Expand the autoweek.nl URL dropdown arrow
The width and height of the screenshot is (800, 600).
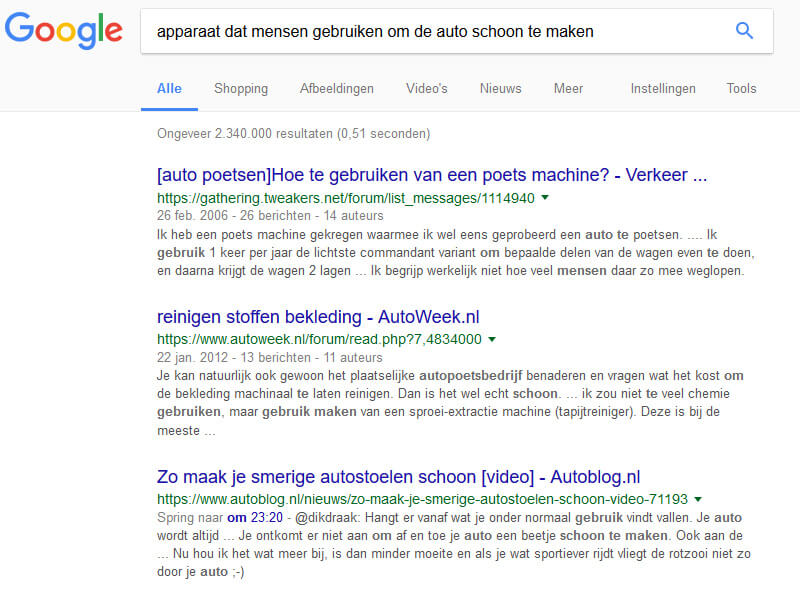(492, 339)
